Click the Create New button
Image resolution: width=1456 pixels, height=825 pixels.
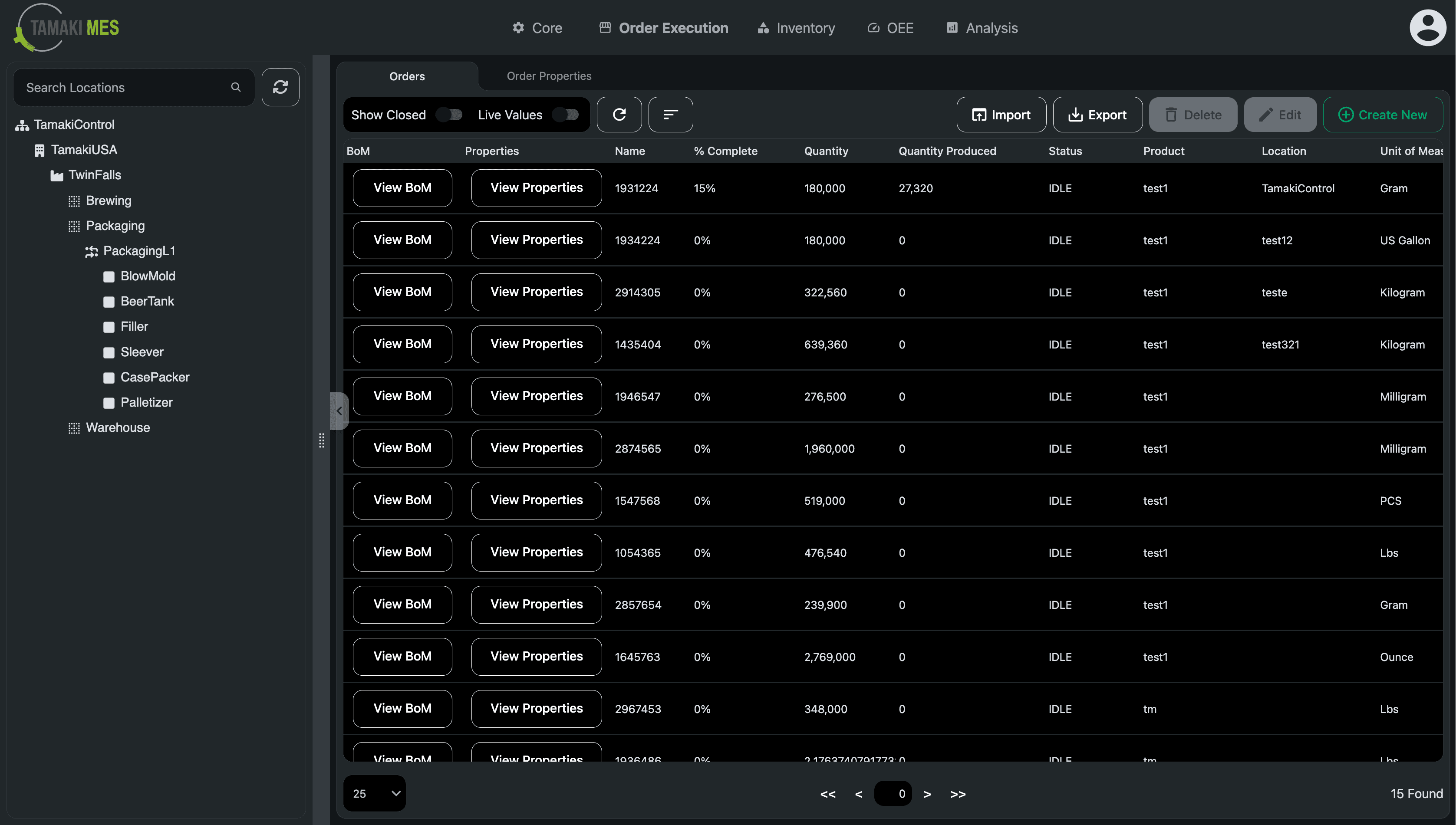[1383, 115]
